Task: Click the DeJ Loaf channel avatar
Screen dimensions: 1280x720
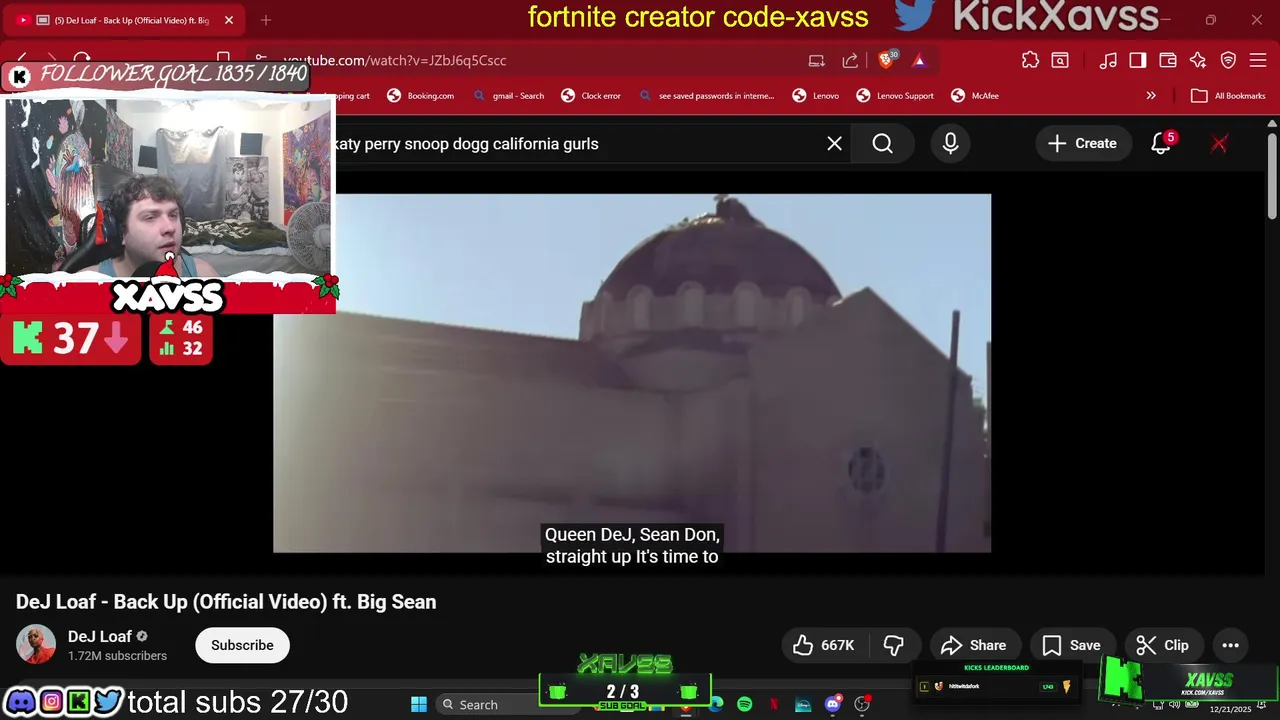Action: point(36,645)
